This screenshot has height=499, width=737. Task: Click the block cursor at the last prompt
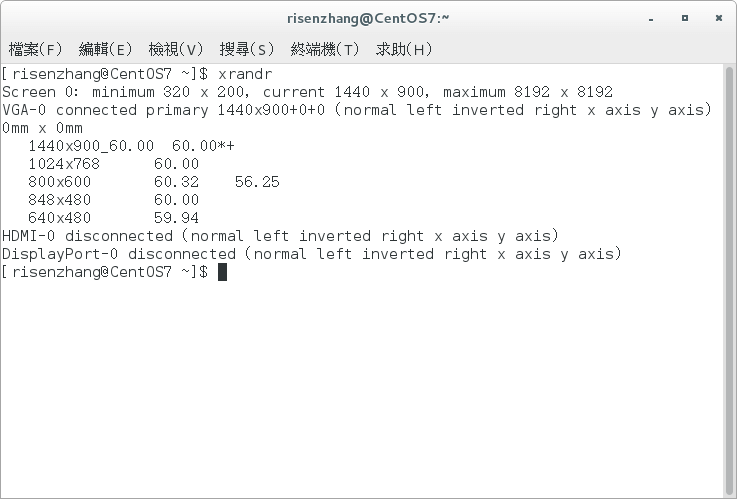point(222,272)
